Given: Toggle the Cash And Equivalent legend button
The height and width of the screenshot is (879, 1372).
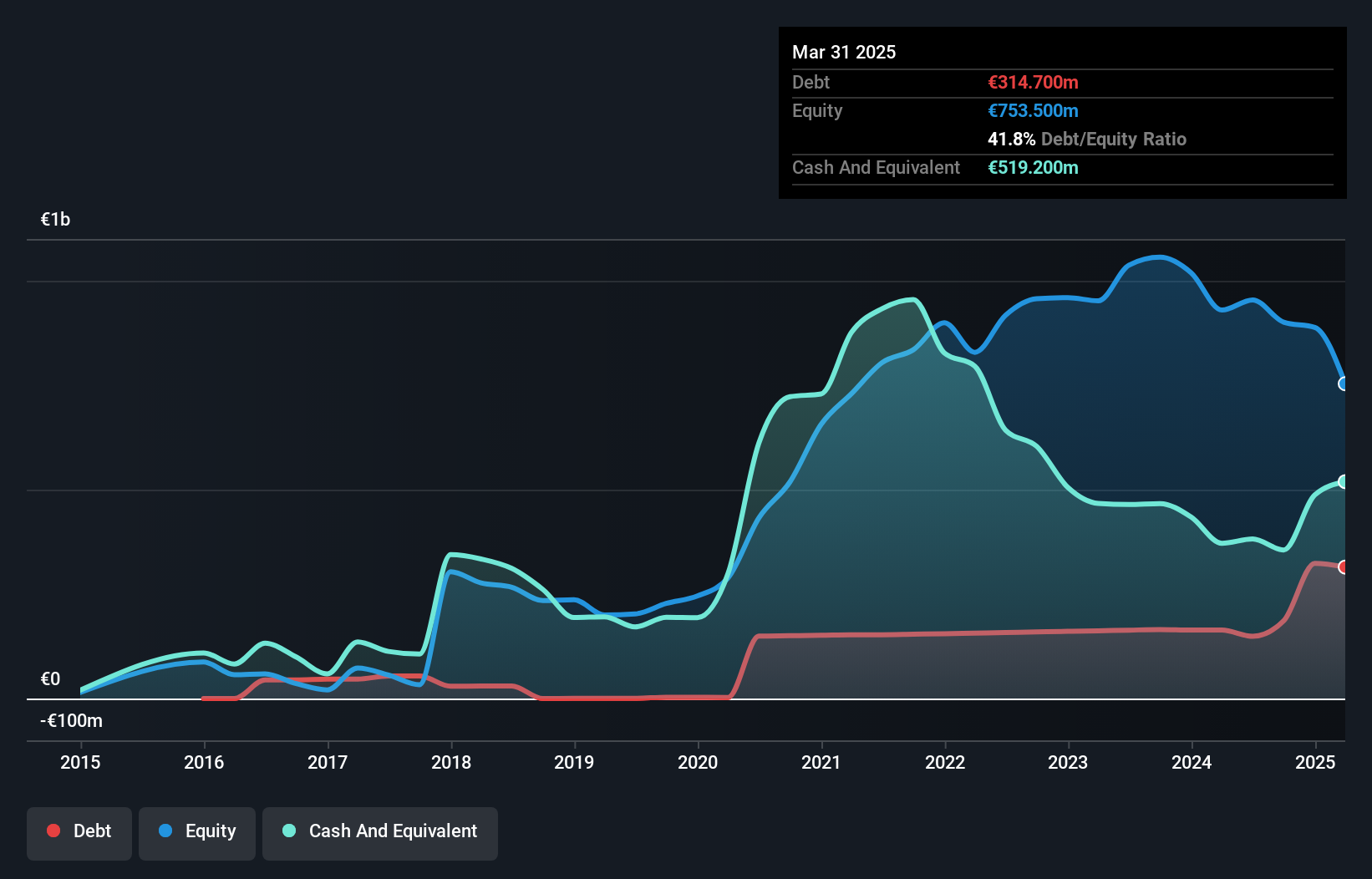Looking at the screenshot, I should click(380, 833).
